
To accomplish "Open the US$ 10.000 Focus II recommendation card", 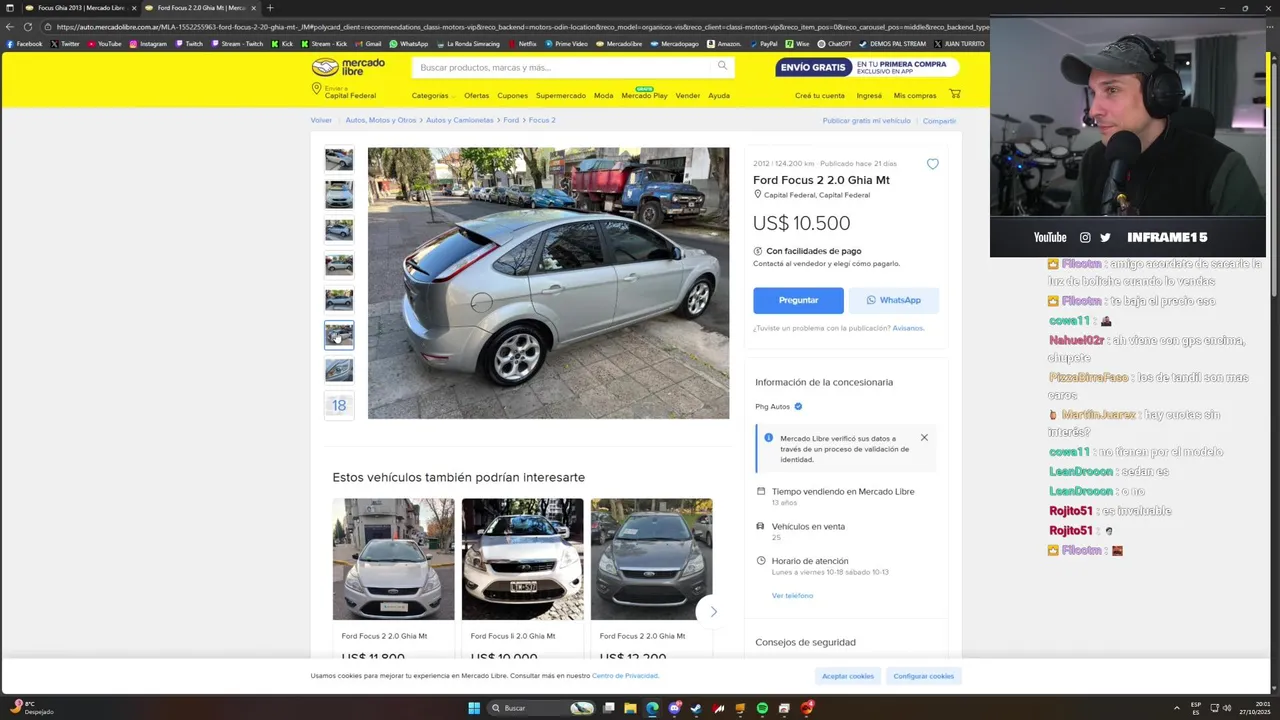I will point(522,580).
